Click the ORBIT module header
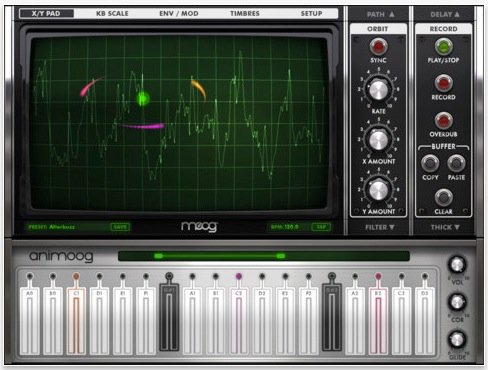 click(378, 29)
